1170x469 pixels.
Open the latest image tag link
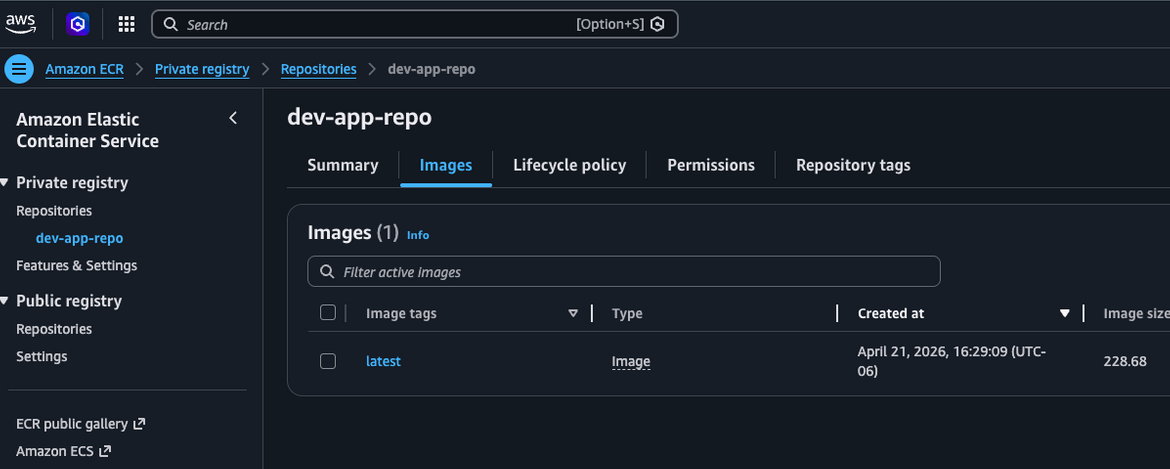pyautogui.click(x=384, y=361)
